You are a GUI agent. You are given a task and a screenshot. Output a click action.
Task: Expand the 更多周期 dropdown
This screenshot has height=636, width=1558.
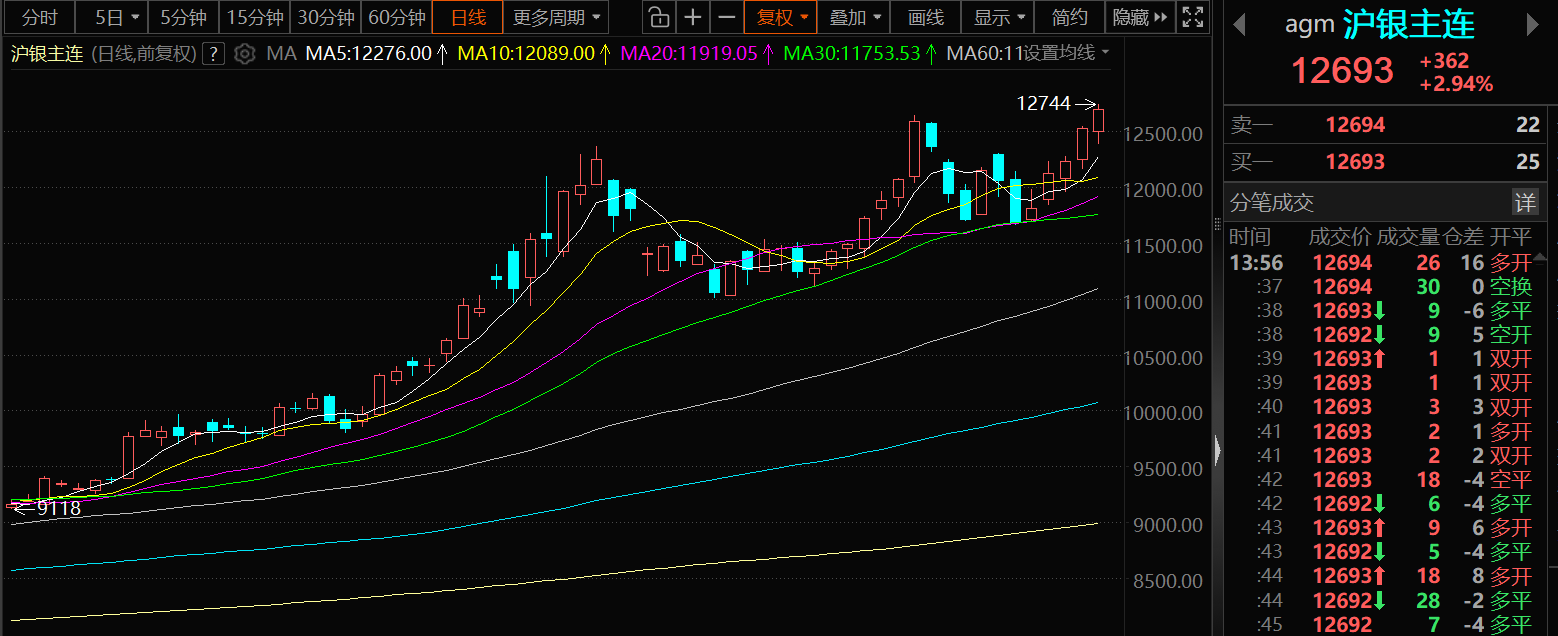click(x=557, y=17)
